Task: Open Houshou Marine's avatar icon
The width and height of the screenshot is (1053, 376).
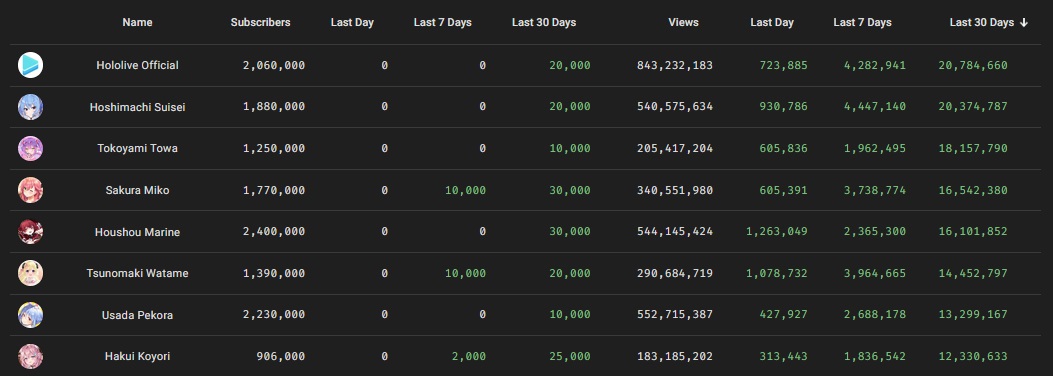Action: 30,232
